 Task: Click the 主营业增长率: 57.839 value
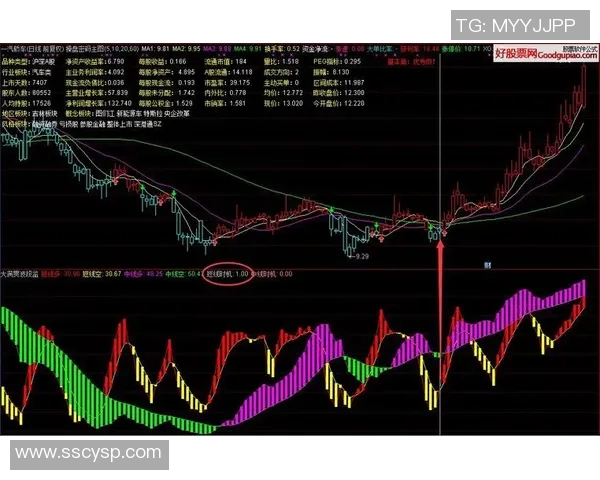click(97, 93)
